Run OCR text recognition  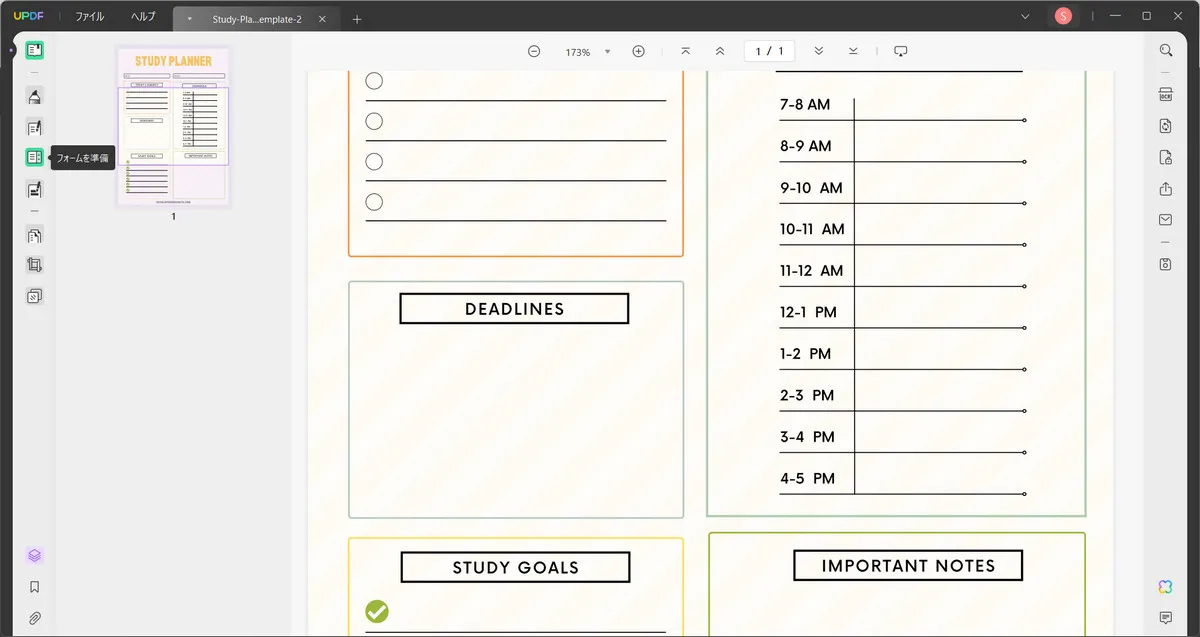tap(1166, 95)
